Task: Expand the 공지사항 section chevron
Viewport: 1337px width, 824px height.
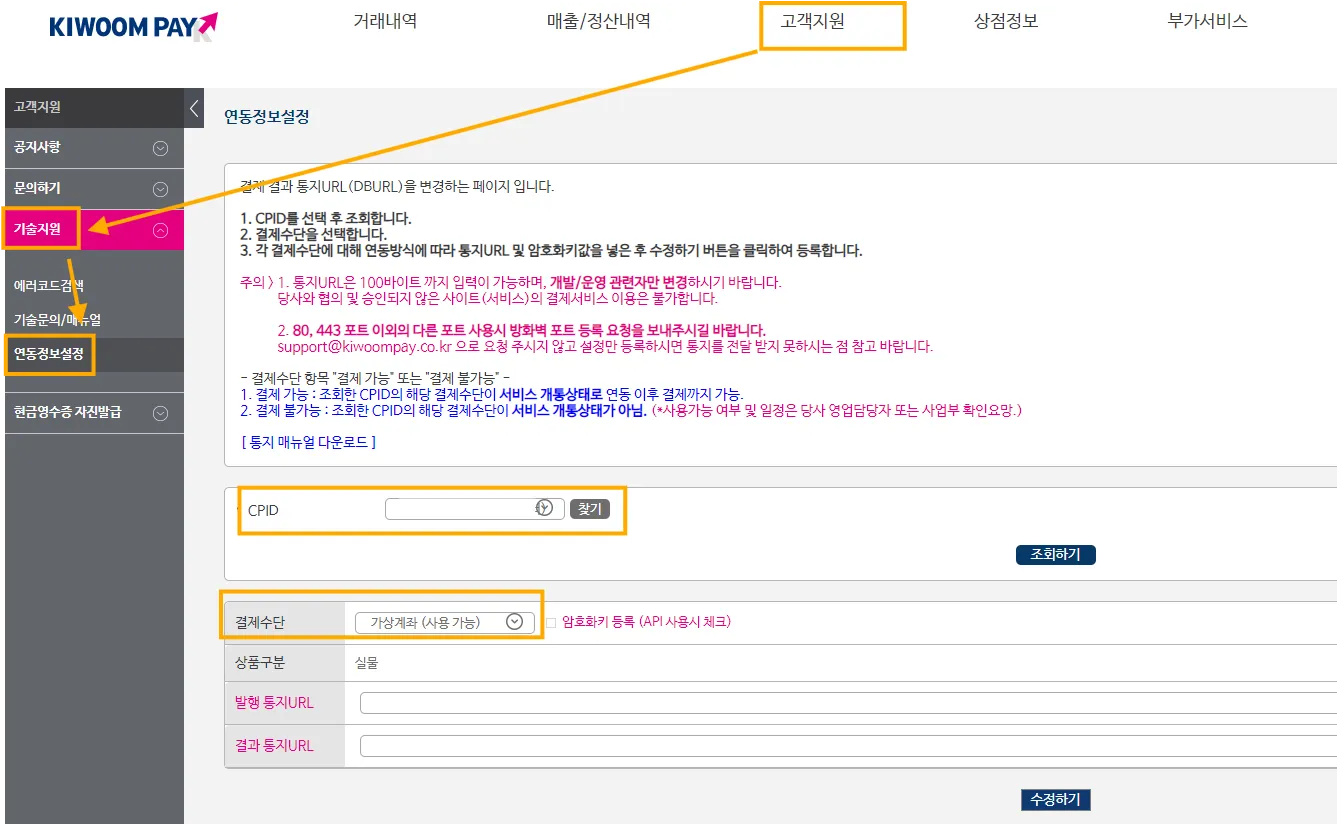Action: point(160,148)
